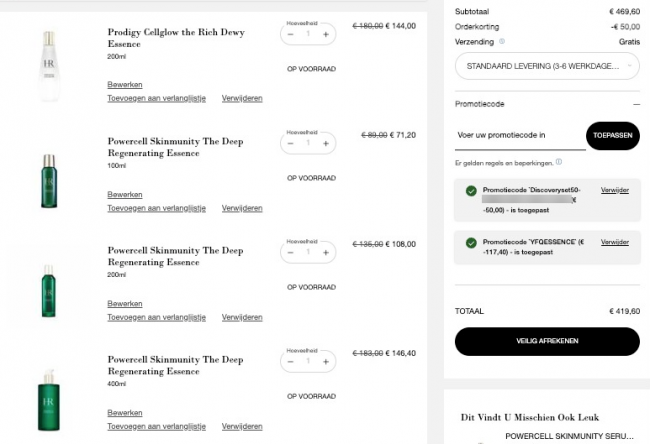Click info icon beside rules and restrictions text
650x444 pixels.
[x=559, y=162]
